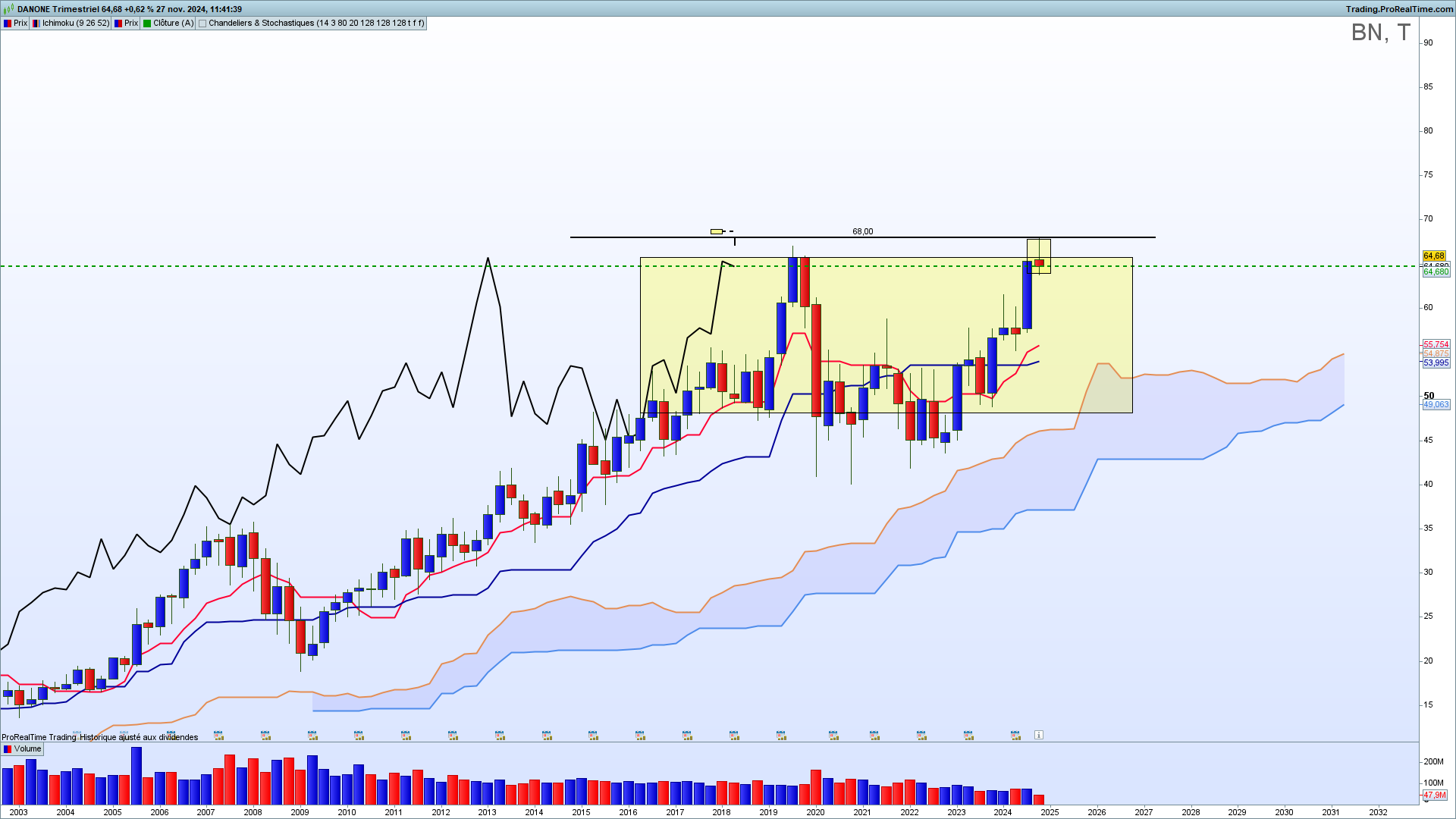
Task: Click the 200M level on the volume axis
Action: tap(1433, 762)
